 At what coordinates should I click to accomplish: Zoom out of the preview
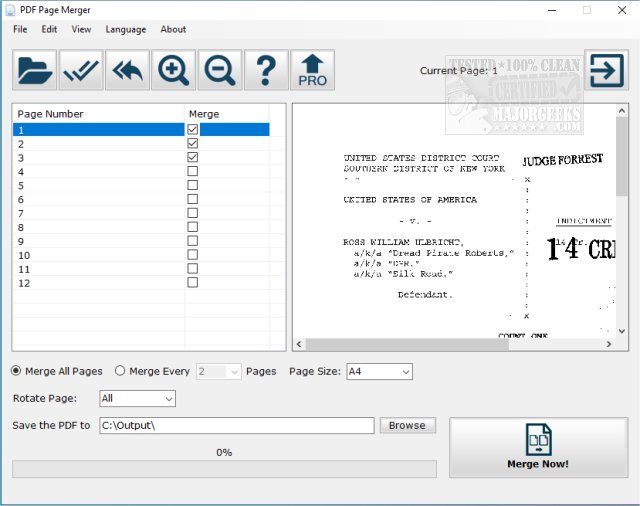tap(220, 70)
